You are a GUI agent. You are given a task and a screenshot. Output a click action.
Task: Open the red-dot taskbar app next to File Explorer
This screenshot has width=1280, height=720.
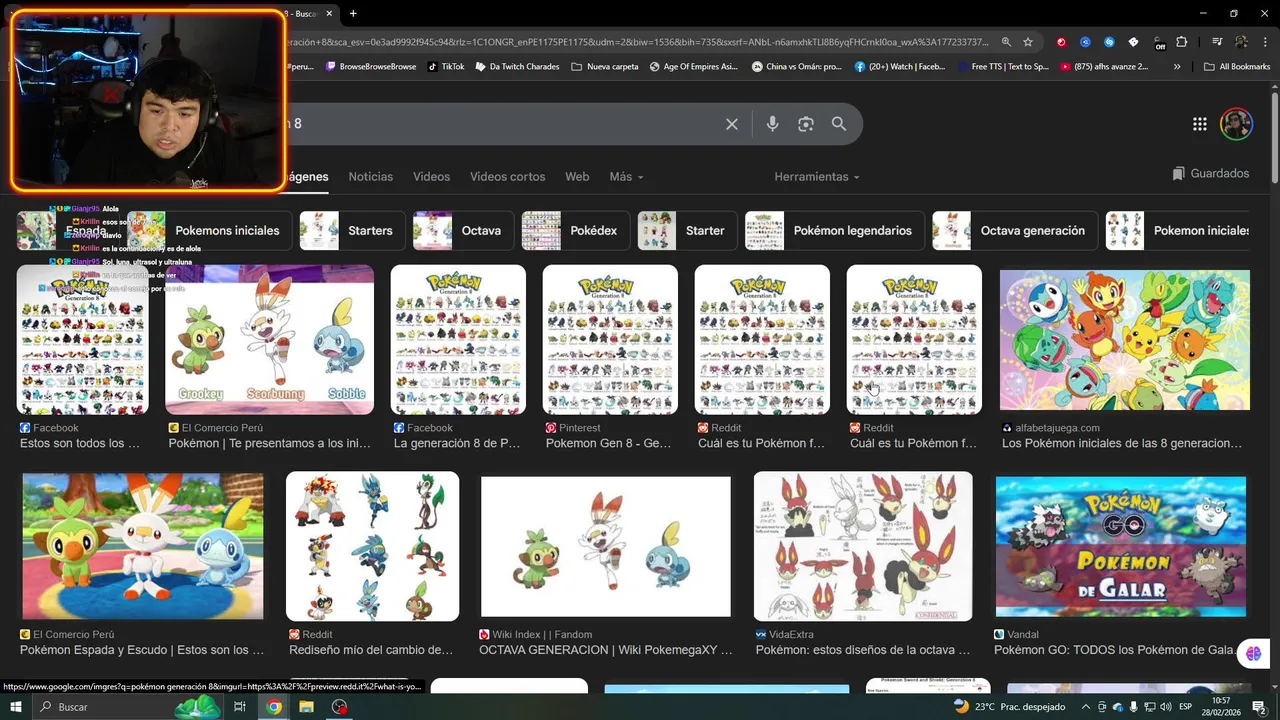pyautogui.click(x=339, y=707)
